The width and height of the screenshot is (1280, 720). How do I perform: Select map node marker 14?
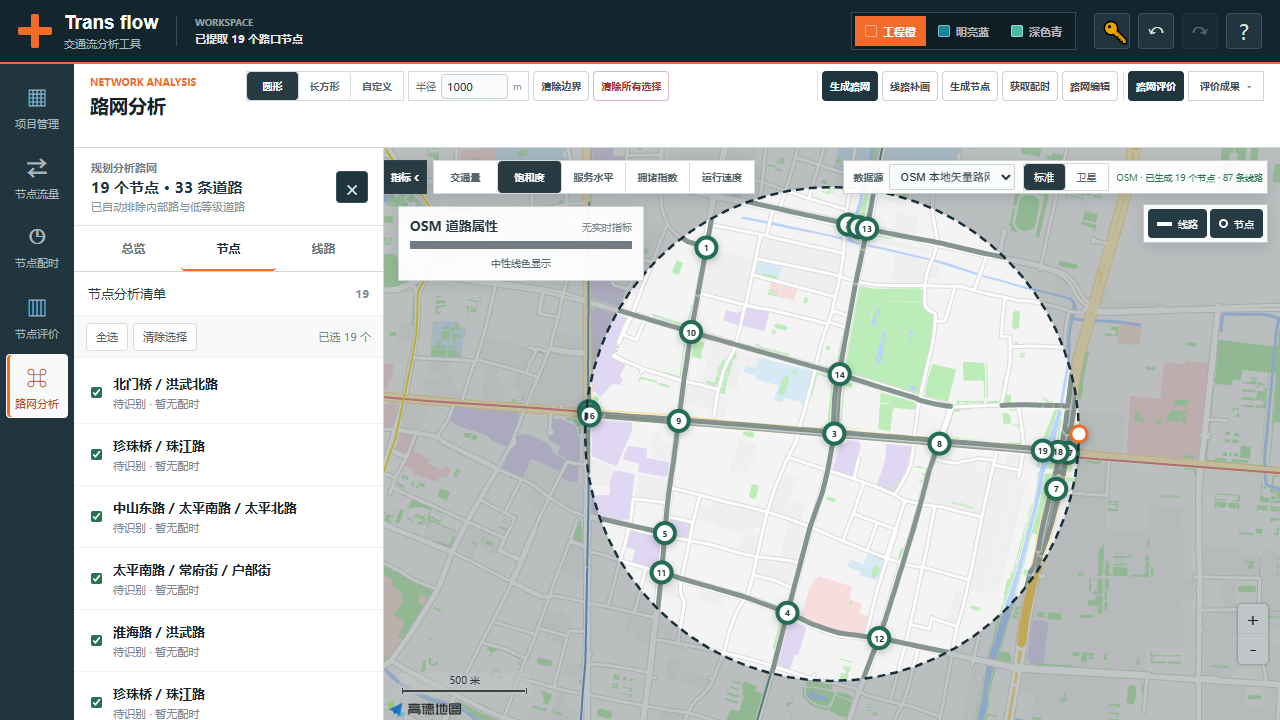[x=839, y=375]
